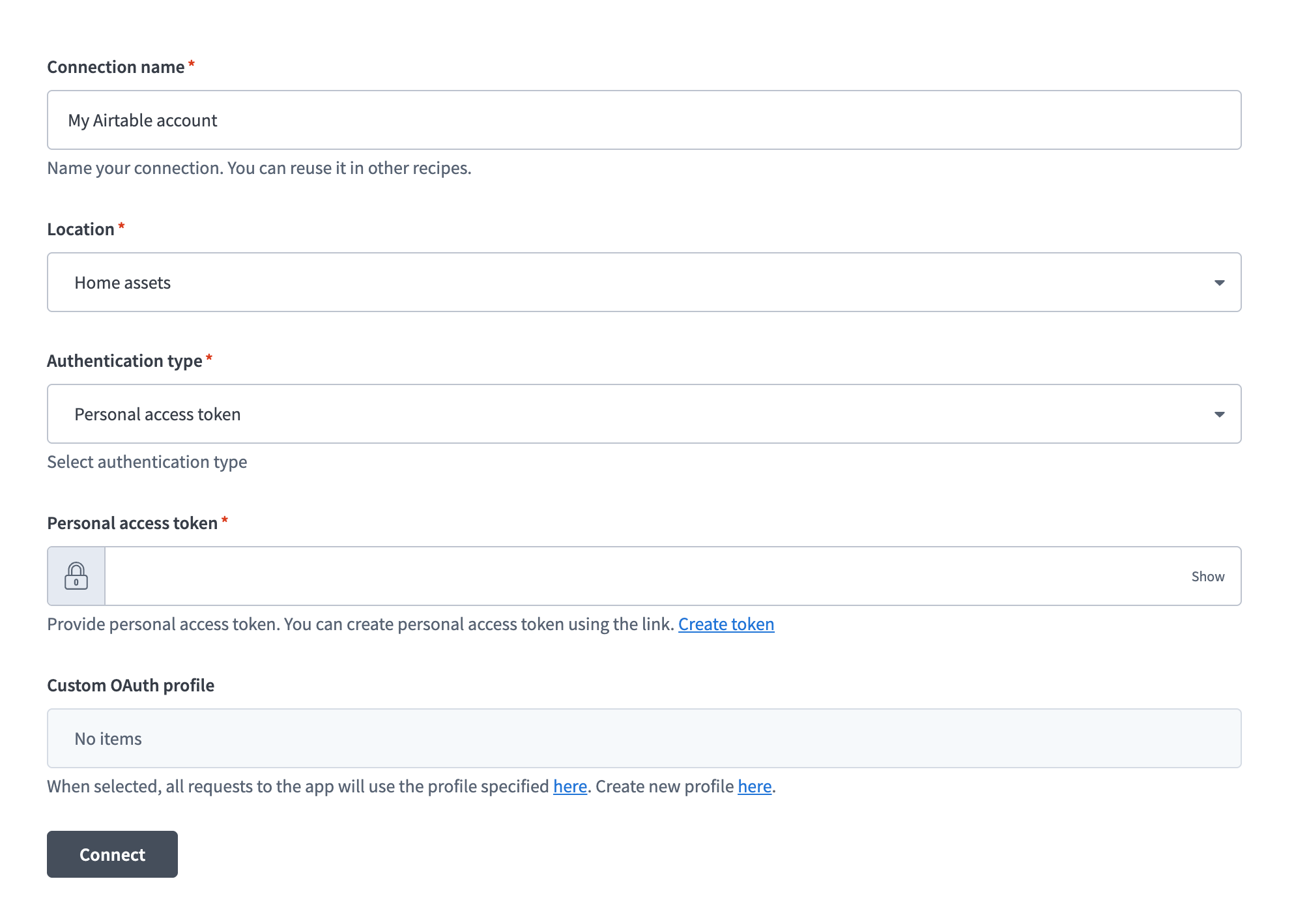Image resolution: width=1294 pixels, height=924 pixels.
Task: Select Home assets as the location
Action: (122, 282)
